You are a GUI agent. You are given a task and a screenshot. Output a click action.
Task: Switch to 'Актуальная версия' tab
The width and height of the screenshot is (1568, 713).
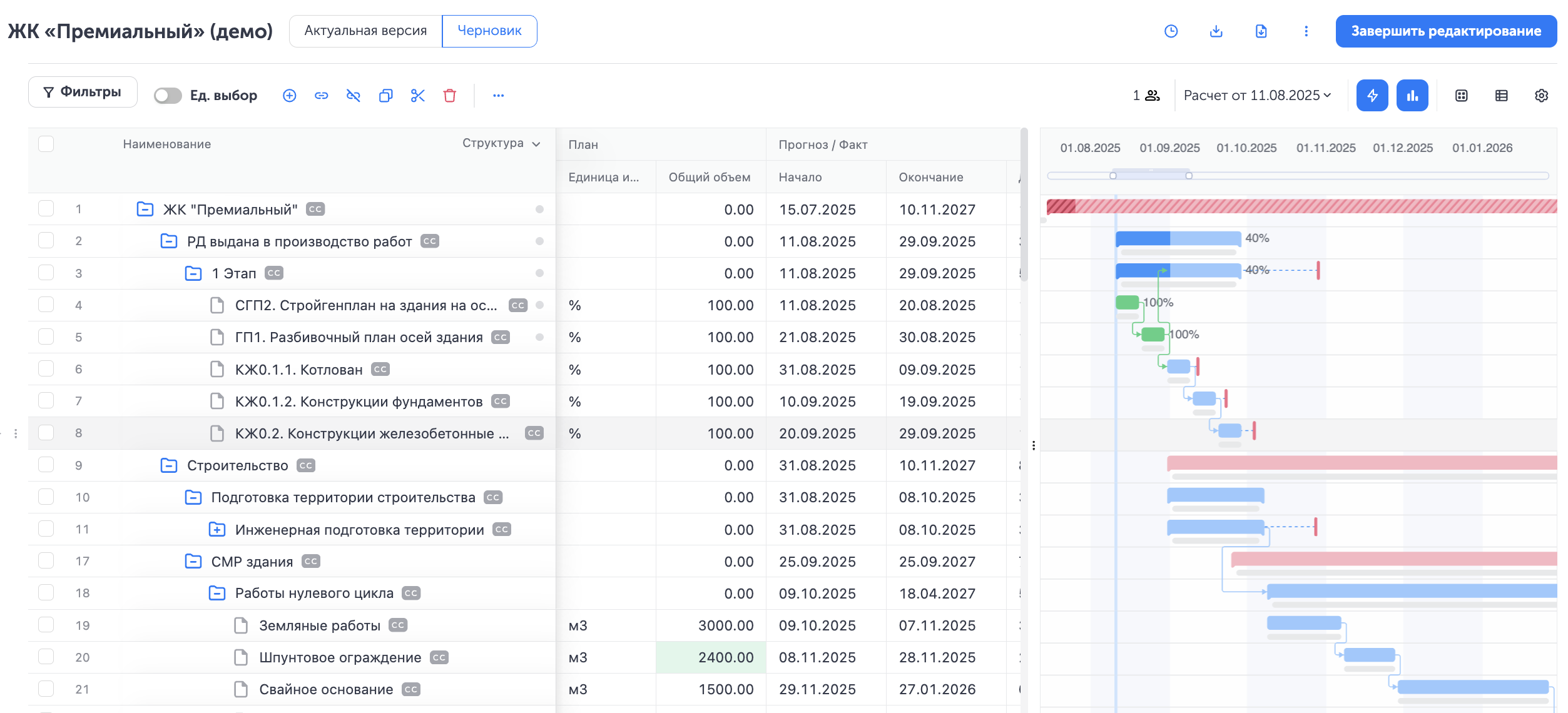365,31
